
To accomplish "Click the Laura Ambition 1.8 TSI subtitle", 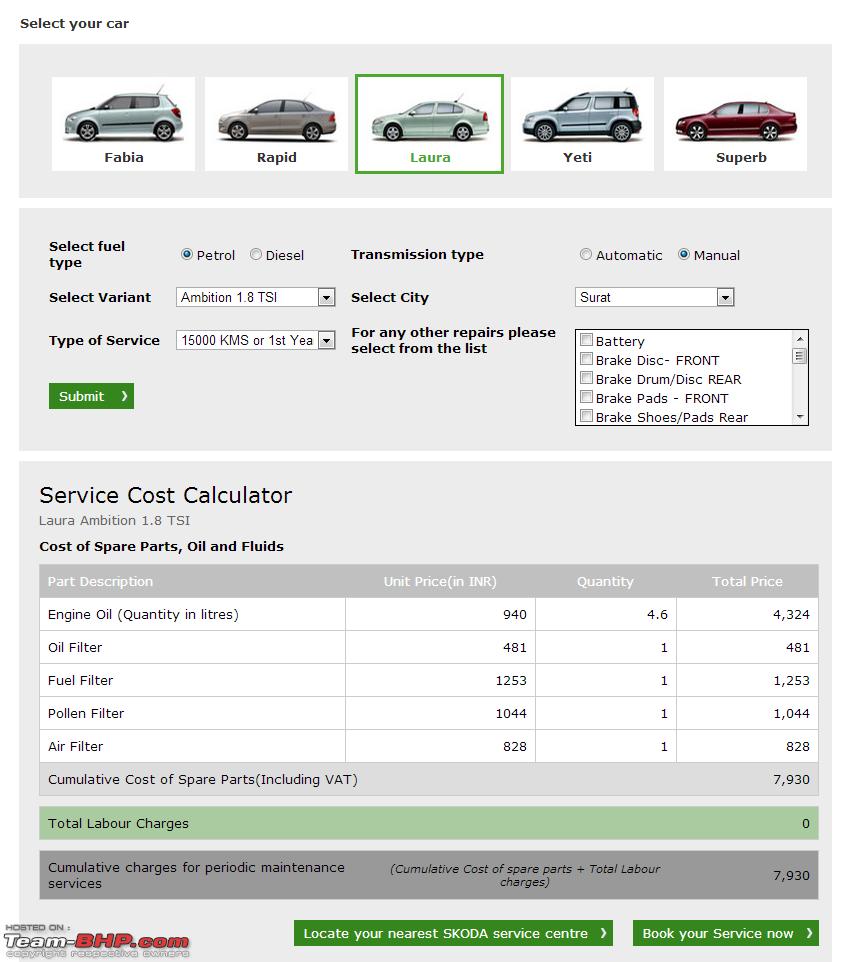I will tap(115, 521).
